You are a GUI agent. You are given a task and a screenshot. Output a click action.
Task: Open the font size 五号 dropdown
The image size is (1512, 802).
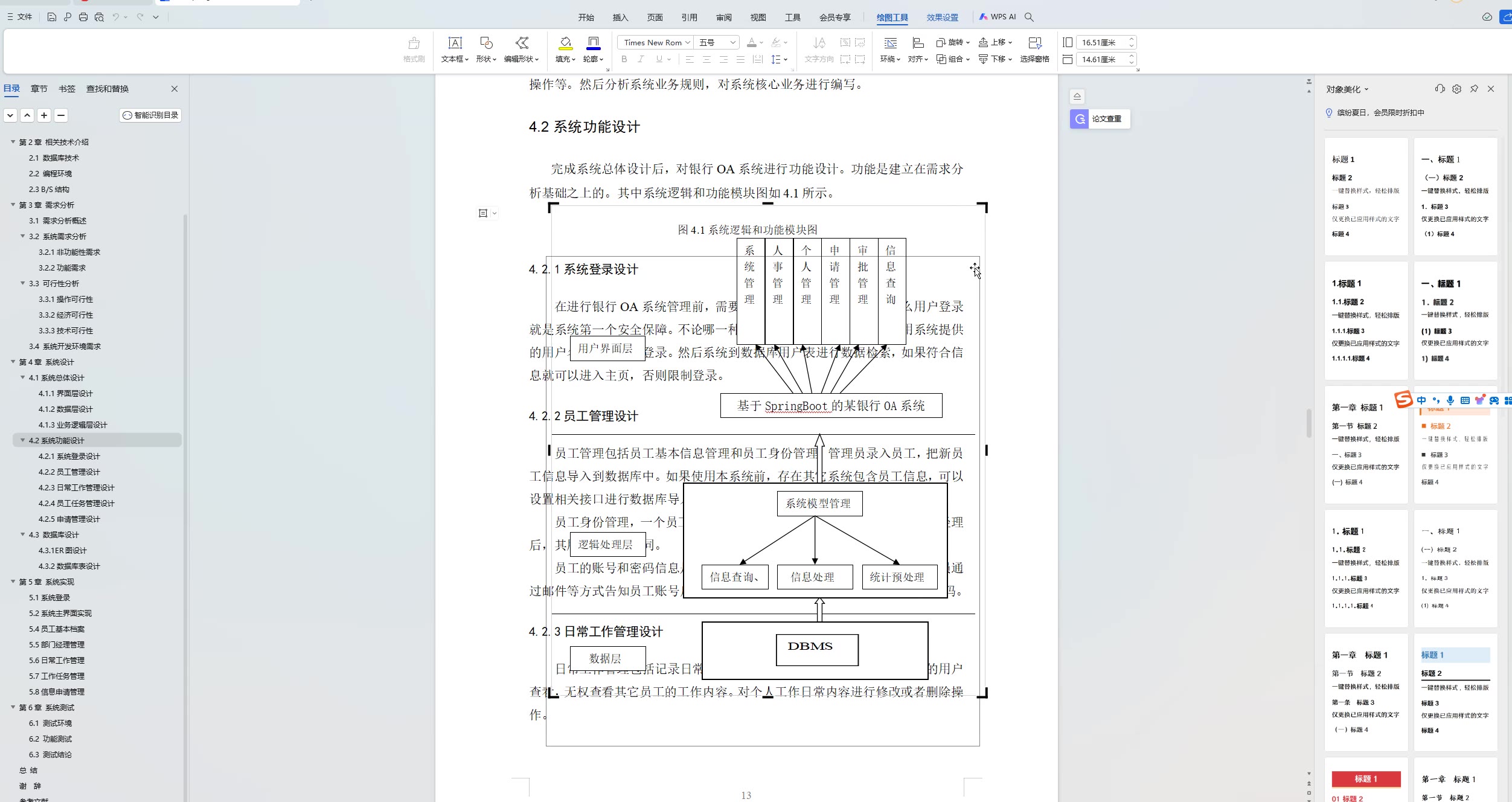(733, 42)
